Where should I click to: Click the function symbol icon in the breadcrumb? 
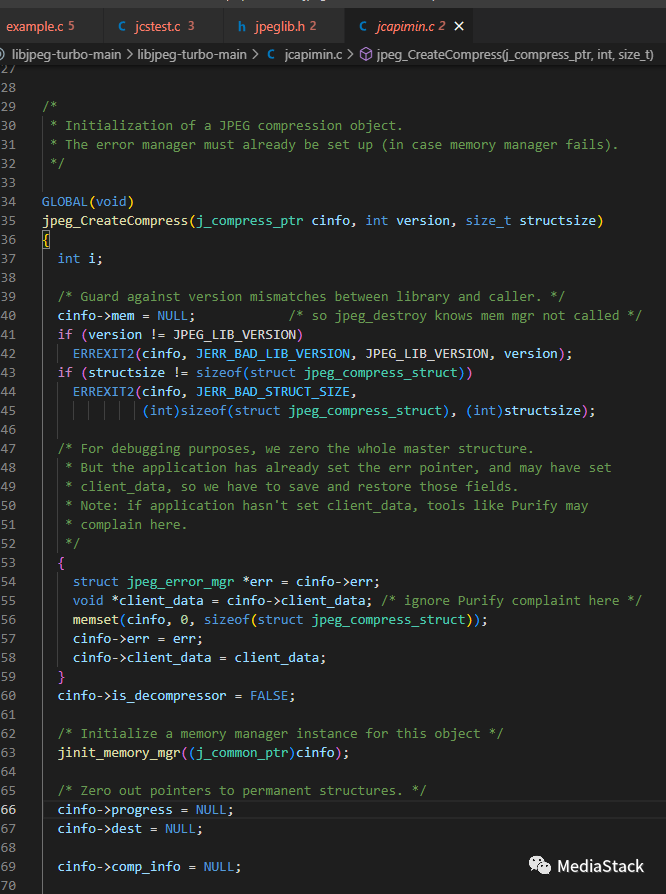coord(366,53)
